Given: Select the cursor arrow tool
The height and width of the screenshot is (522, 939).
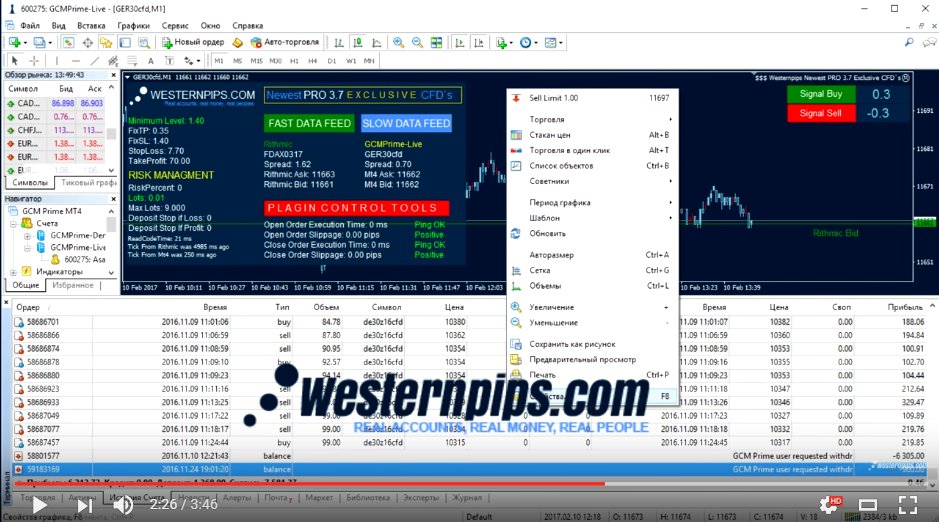Looking at the screenshot, I should (x=15, y=60).
